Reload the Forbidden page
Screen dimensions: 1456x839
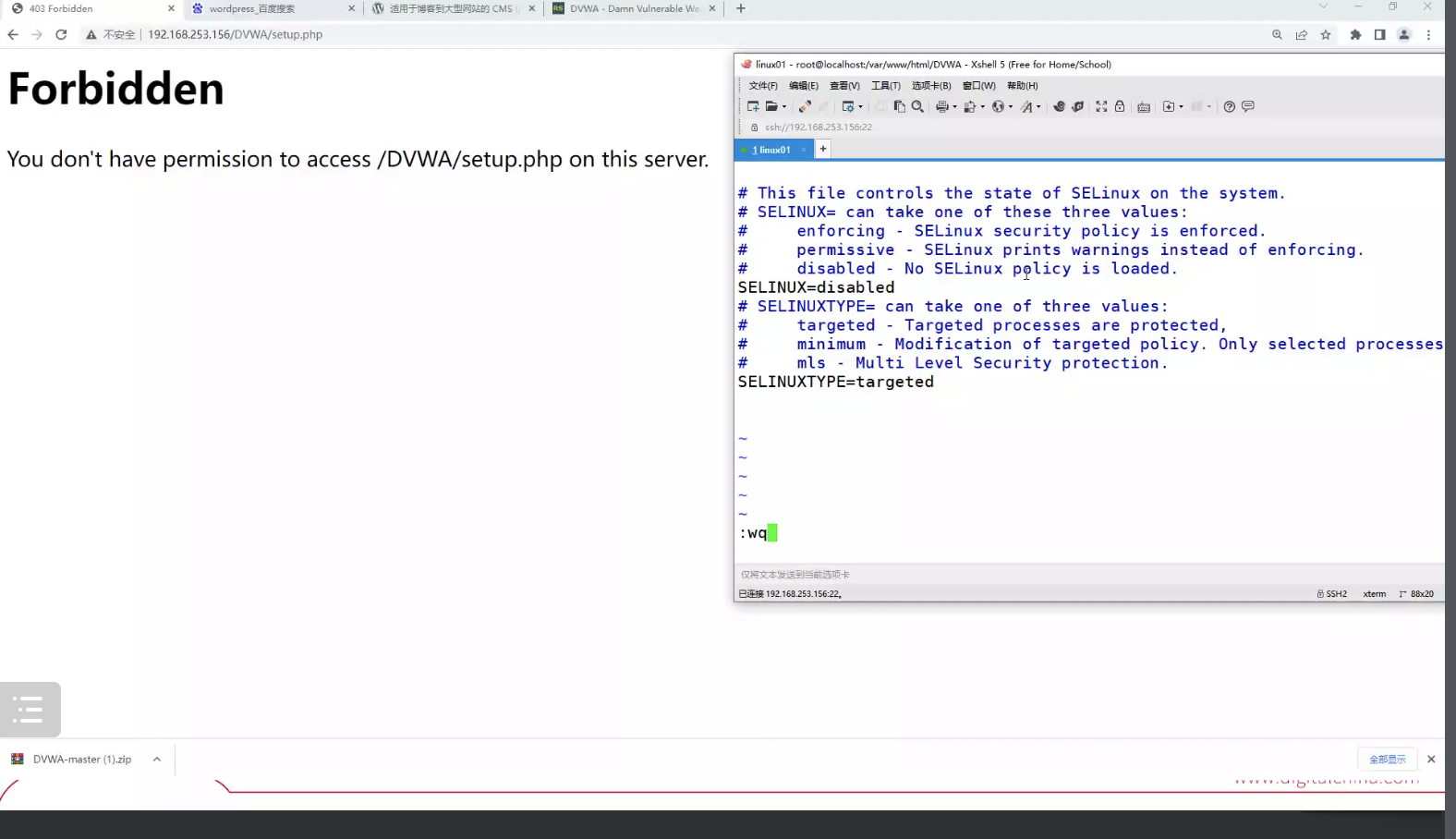pyautogui.click(x=61, y=35)
